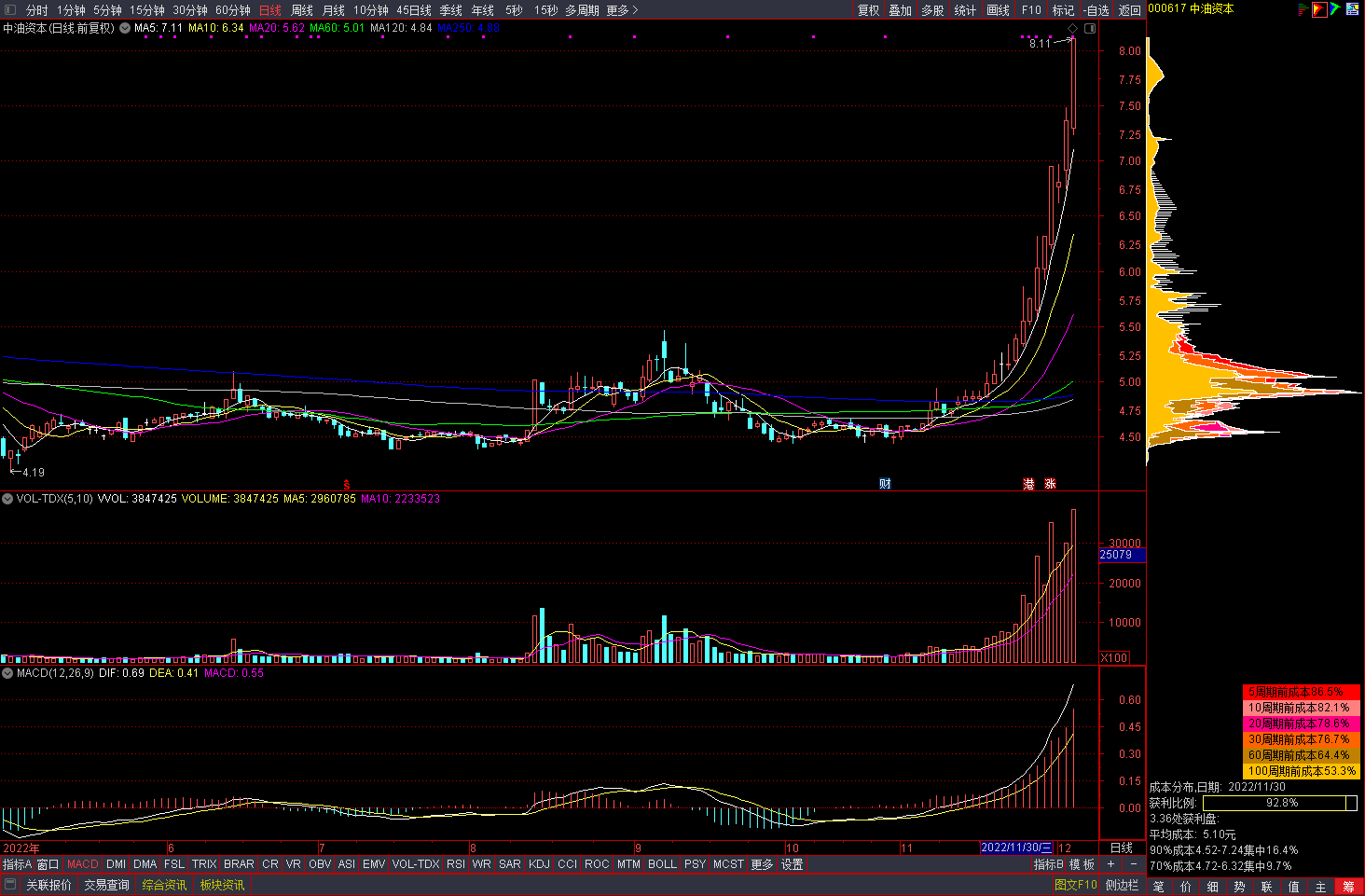Toggle the side panel icon above price axis
Image resolution: width=1365 pixels, height=896 pixels.
tap(1089, 29)
